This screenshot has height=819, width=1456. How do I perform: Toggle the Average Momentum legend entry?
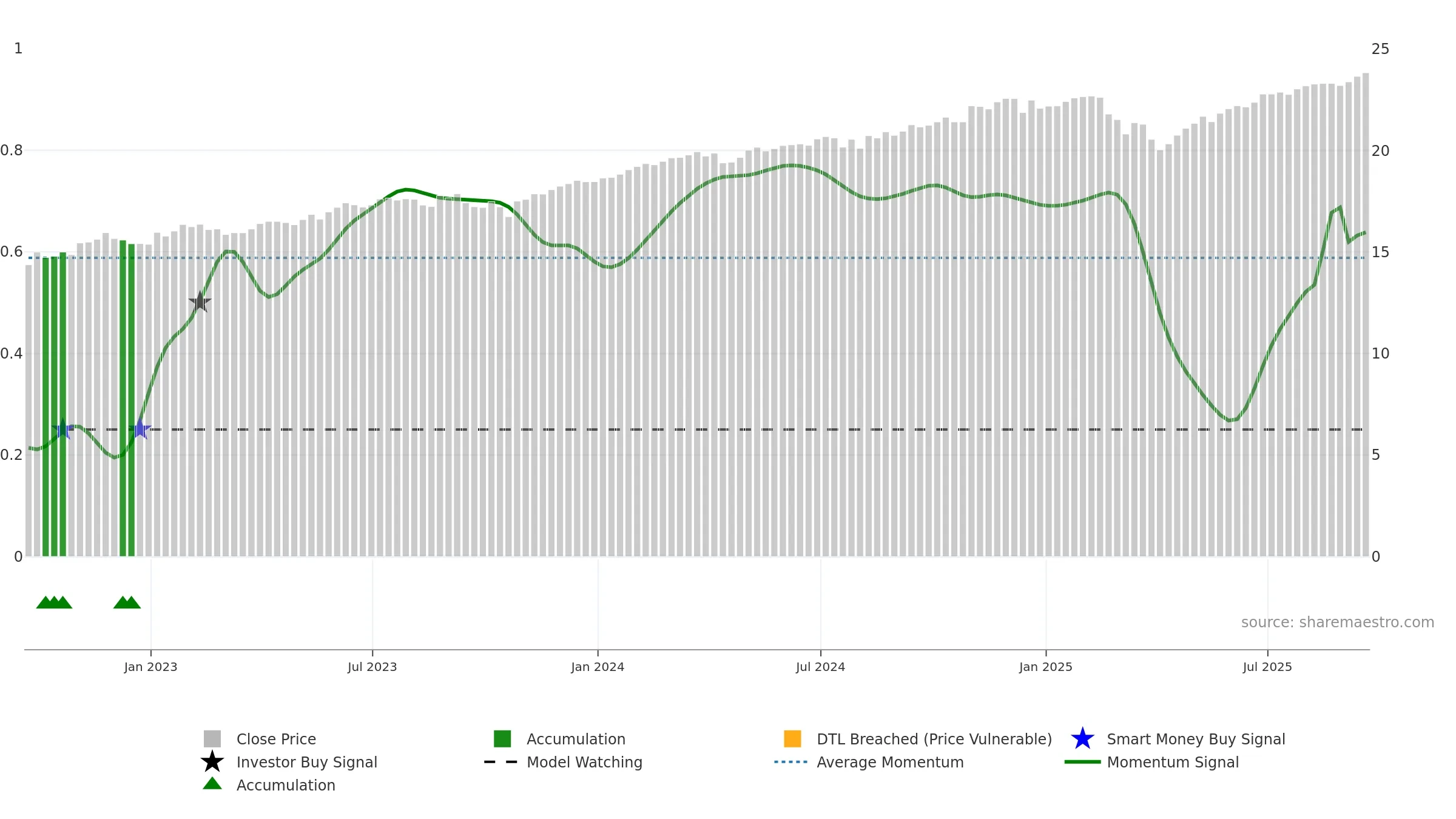(890, 762)
